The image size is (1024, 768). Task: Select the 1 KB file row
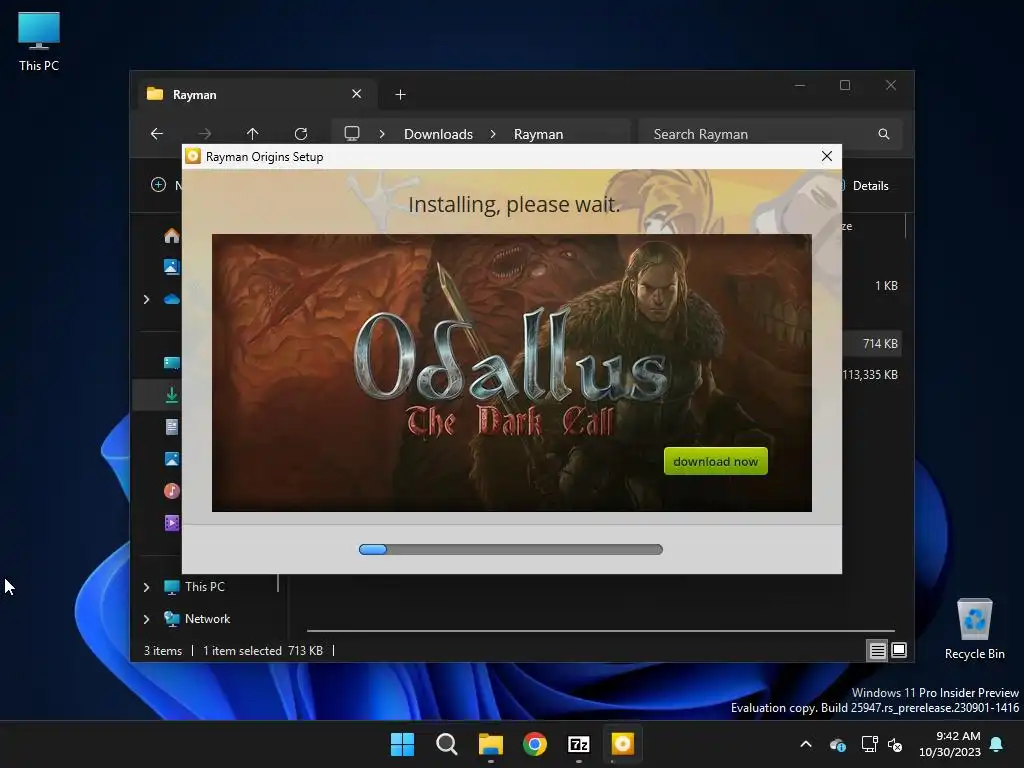(x=872, y=285)
